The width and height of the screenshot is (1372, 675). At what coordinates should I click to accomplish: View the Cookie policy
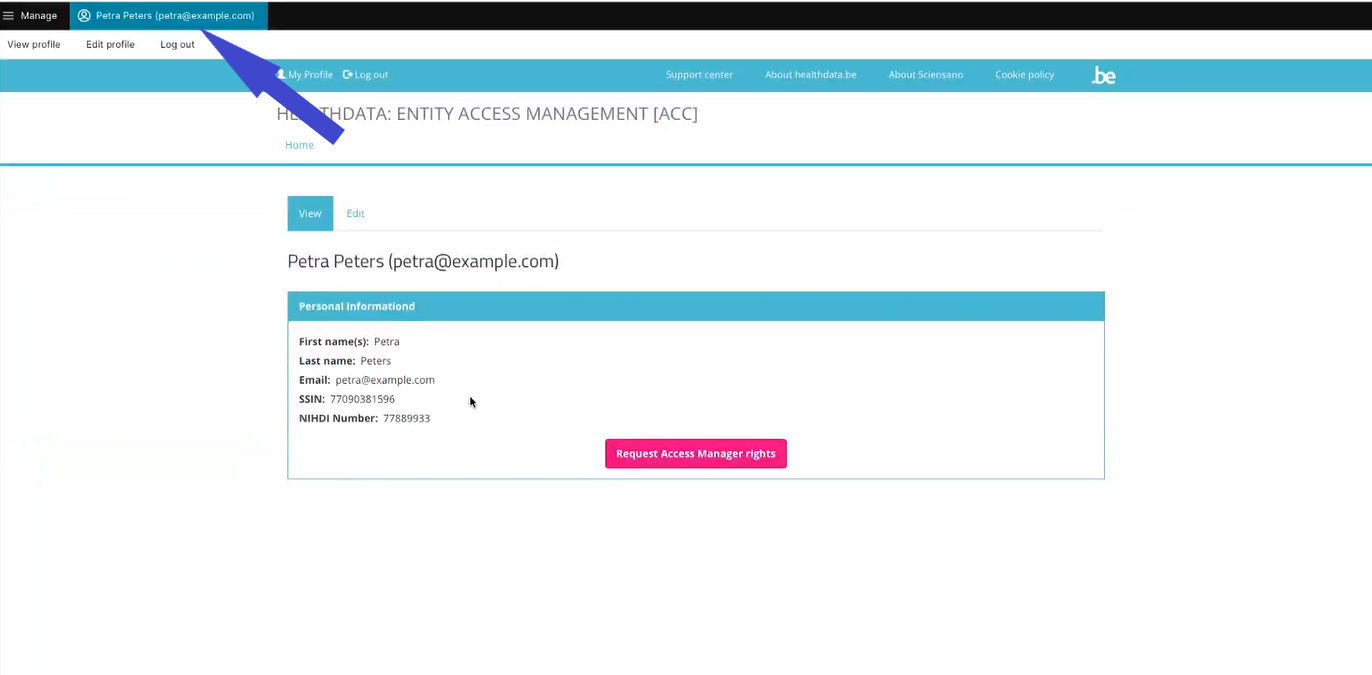[x=1024, y=75]
